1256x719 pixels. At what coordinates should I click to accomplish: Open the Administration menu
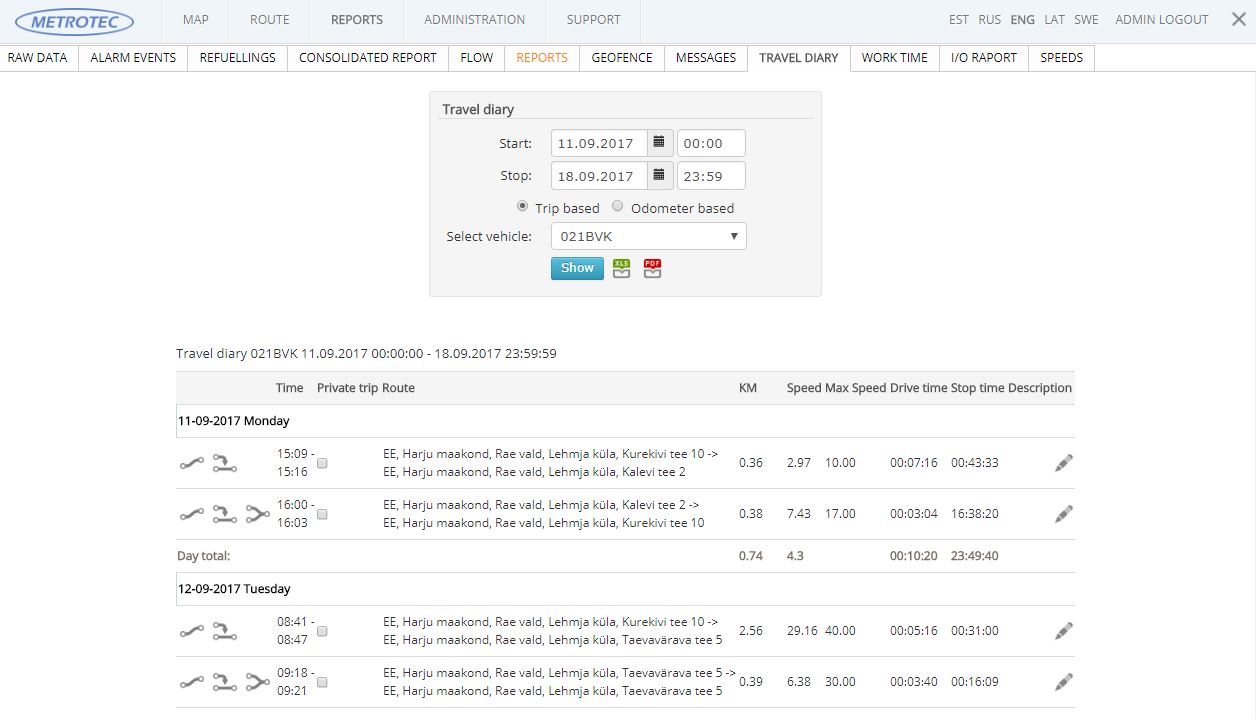coord(474,20)
